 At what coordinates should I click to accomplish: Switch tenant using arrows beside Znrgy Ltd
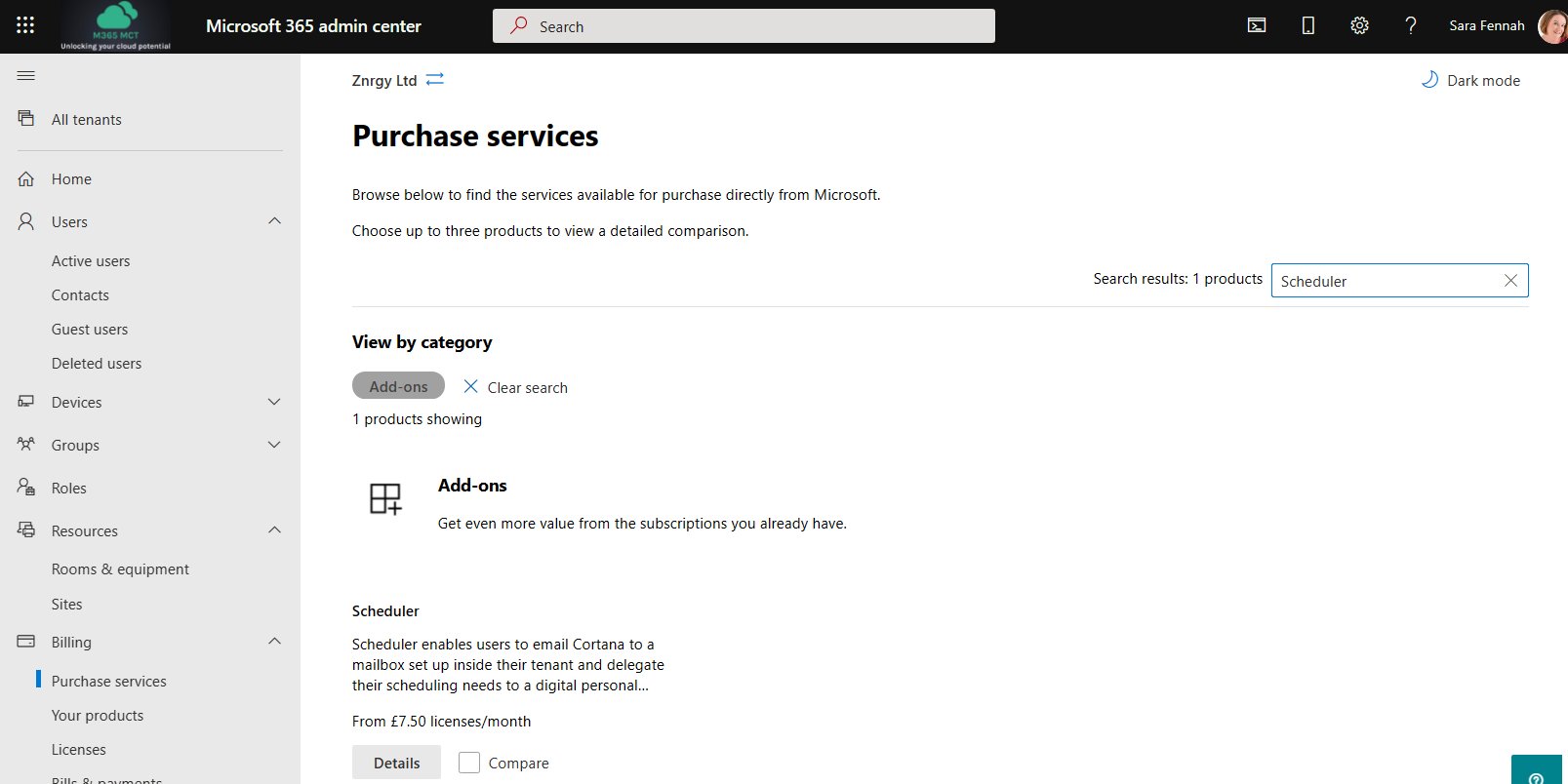(x=435, y=80)
